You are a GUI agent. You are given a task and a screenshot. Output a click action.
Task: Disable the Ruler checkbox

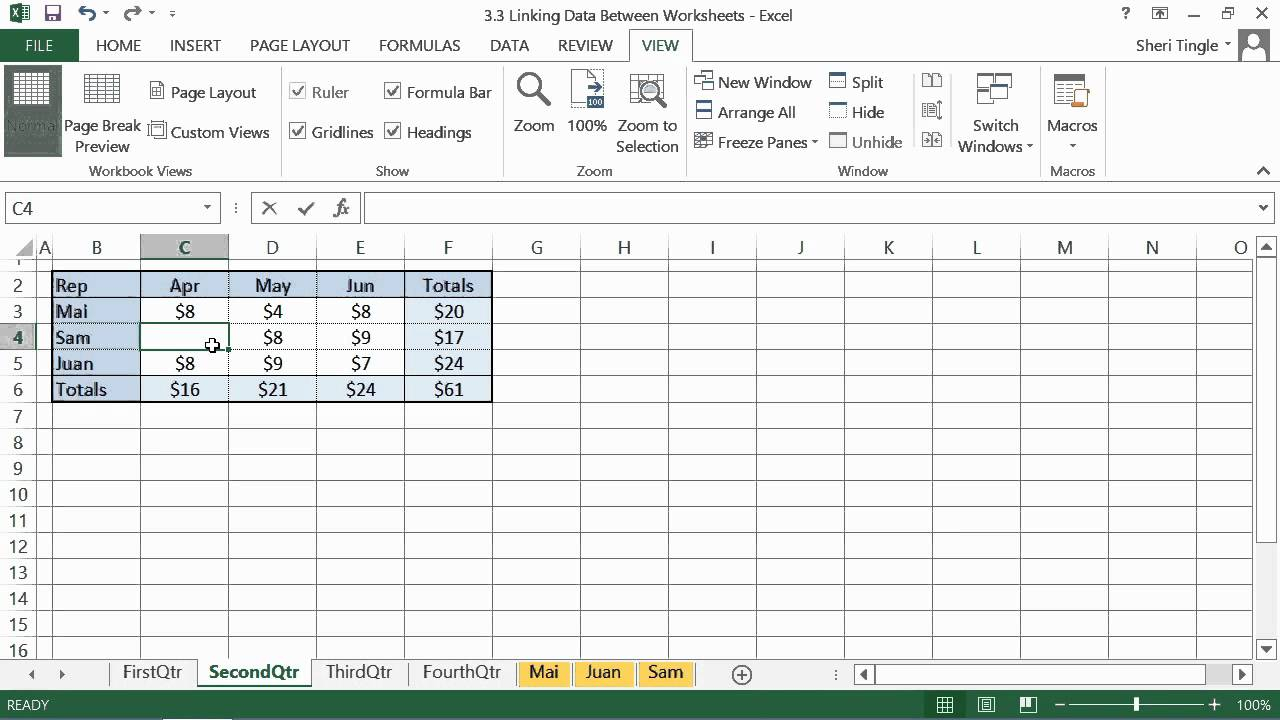[x=297, y=91]
